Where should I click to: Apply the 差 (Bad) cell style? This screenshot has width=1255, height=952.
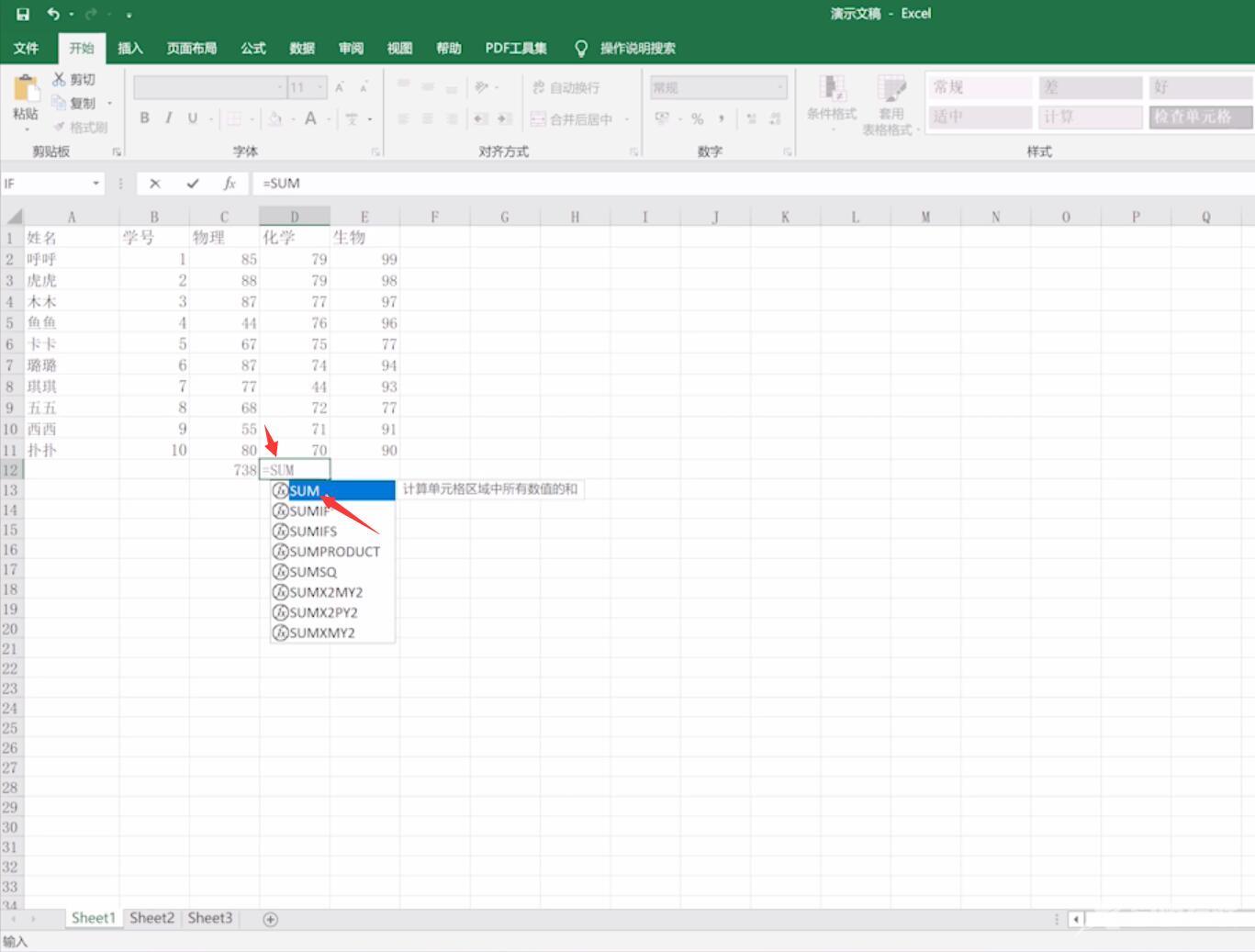[1090, 87]
